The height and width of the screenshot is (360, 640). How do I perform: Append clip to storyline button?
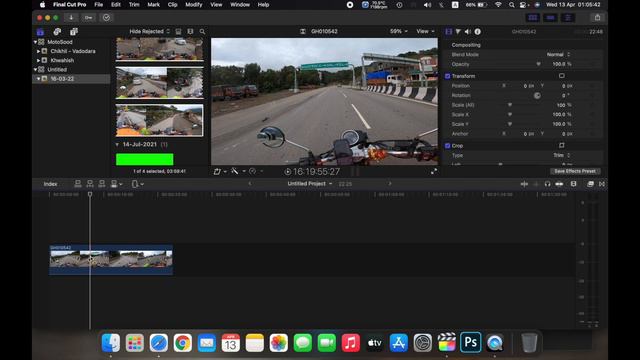coord(102,184)
